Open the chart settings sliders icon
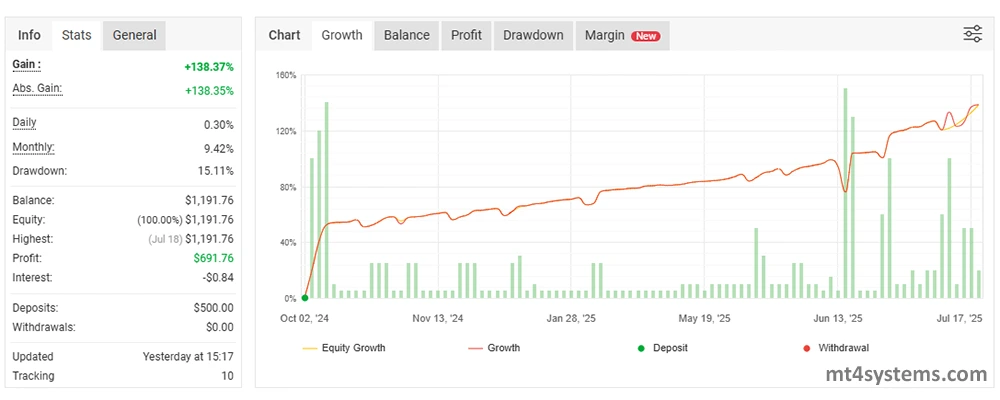 972,35
